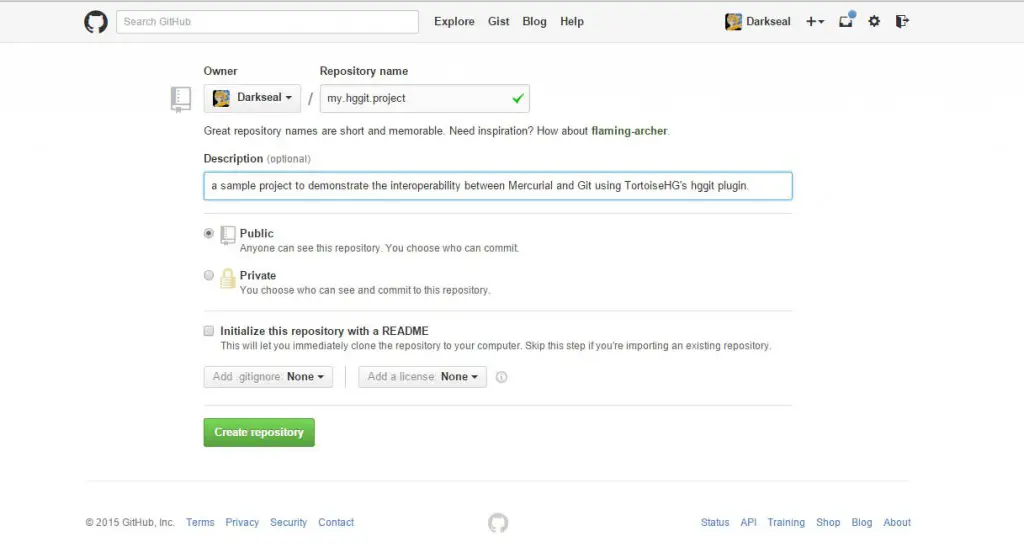Screen dimensions: 1024x547
Task: Open the Training footer link
Action: coord(786,522)
